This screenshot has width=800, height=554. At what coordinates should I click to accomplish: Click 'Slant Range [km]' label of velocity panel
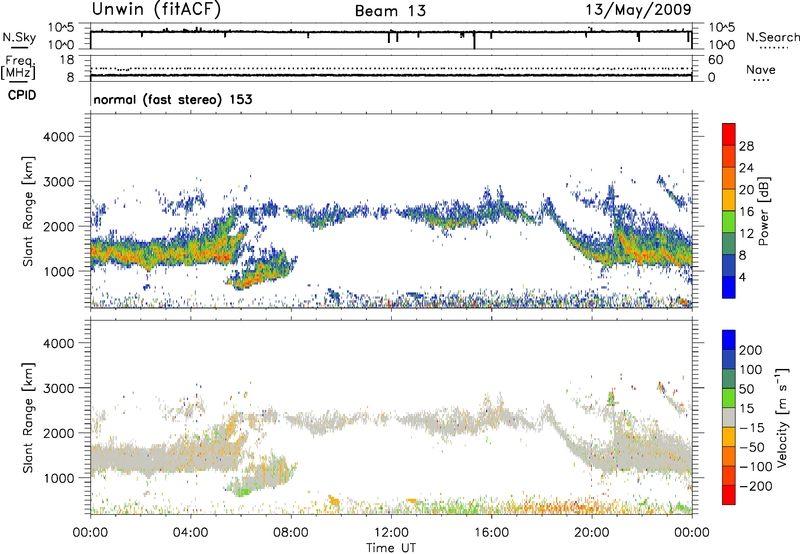[x=28, y=418]
